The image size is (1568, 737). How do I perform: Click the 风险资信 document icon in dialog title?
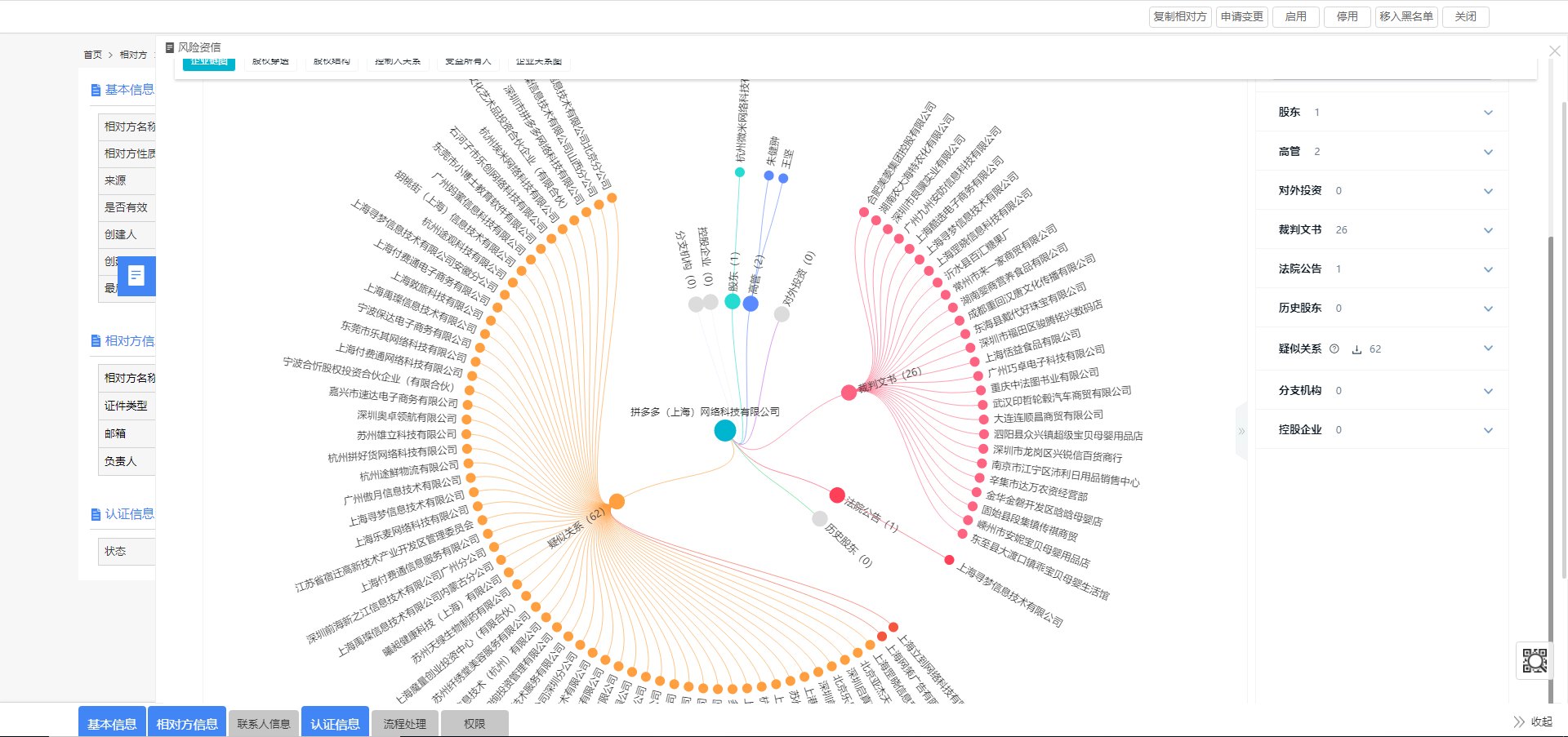(x=170, y=47)
